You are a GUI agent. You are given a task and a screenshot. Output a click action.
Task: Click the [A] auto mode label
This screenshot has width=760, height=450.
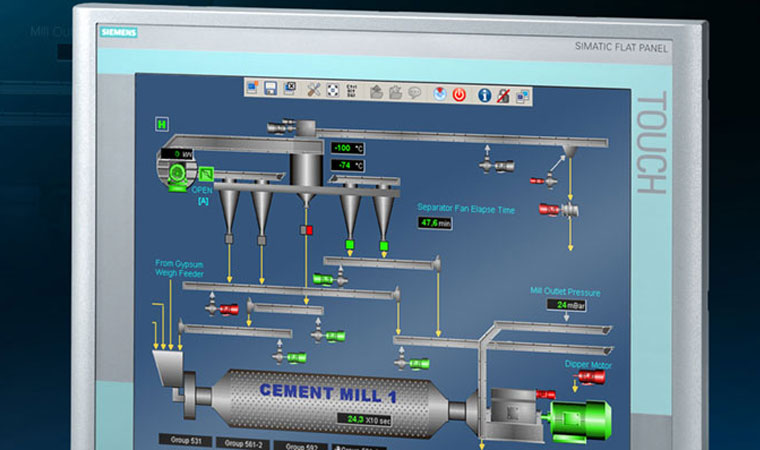pyautogui.click(x=203, y=201)
